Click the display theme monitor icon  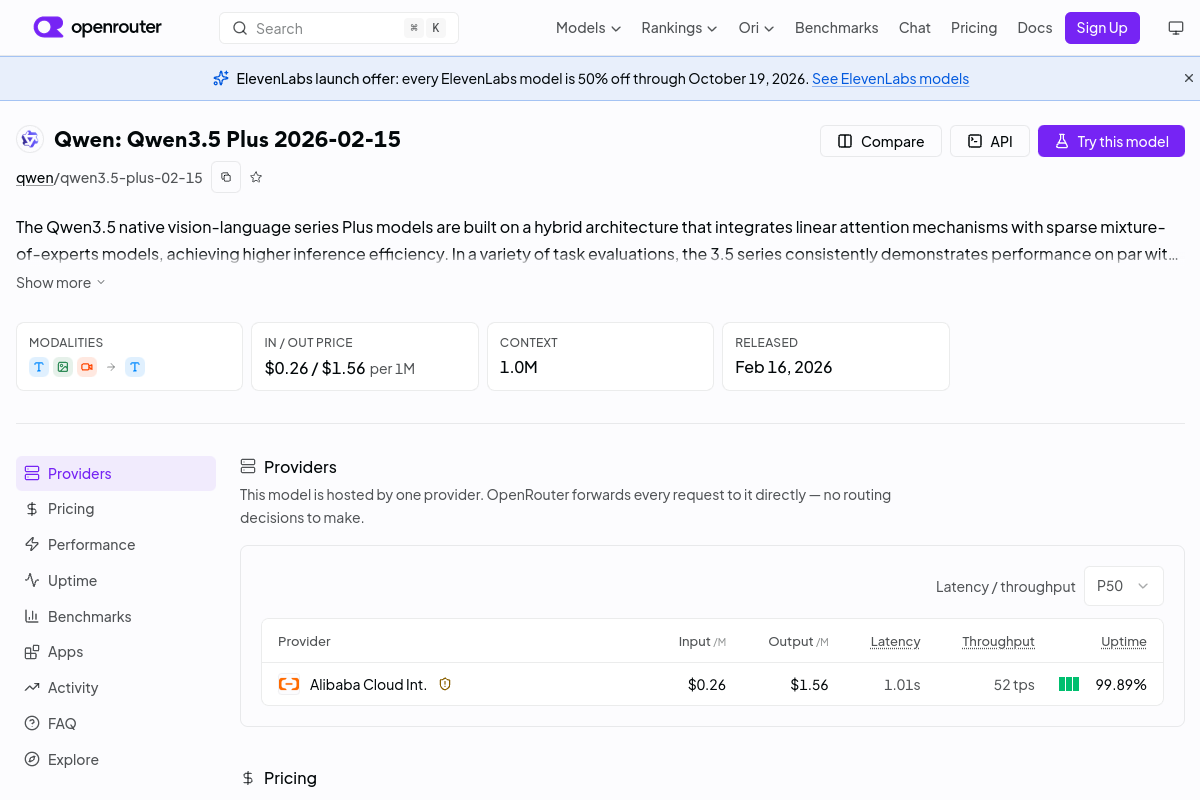click(x=1176, y=28)
